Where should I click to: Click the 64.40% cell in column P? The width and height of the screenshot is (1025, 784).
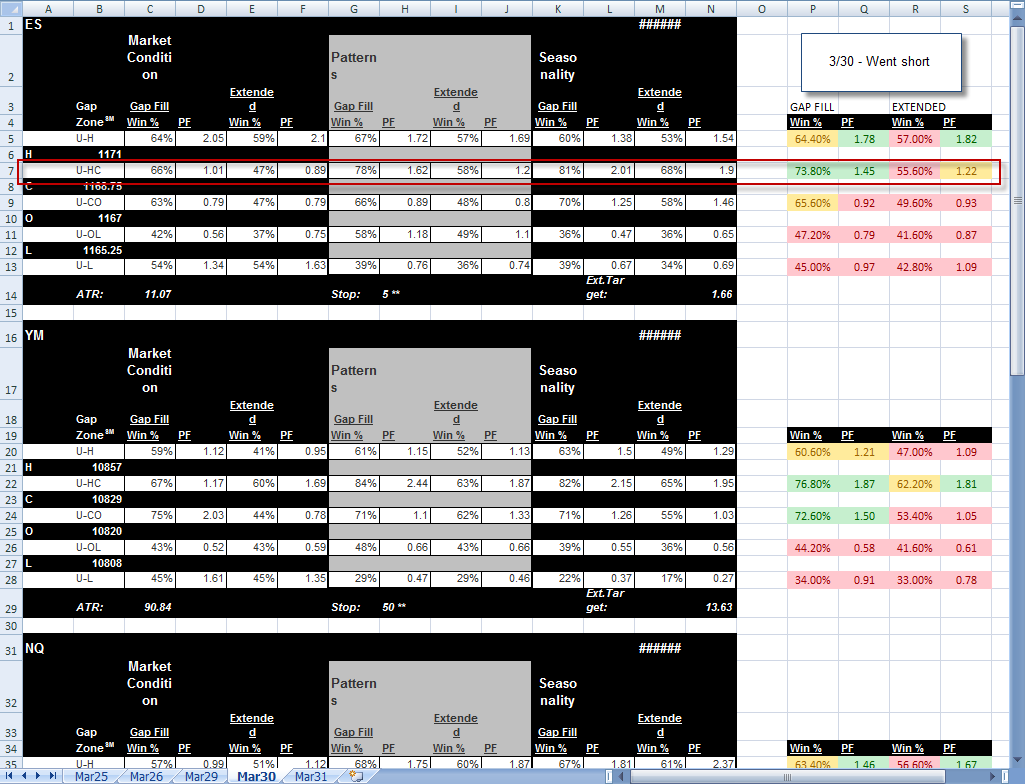point(813,139)
